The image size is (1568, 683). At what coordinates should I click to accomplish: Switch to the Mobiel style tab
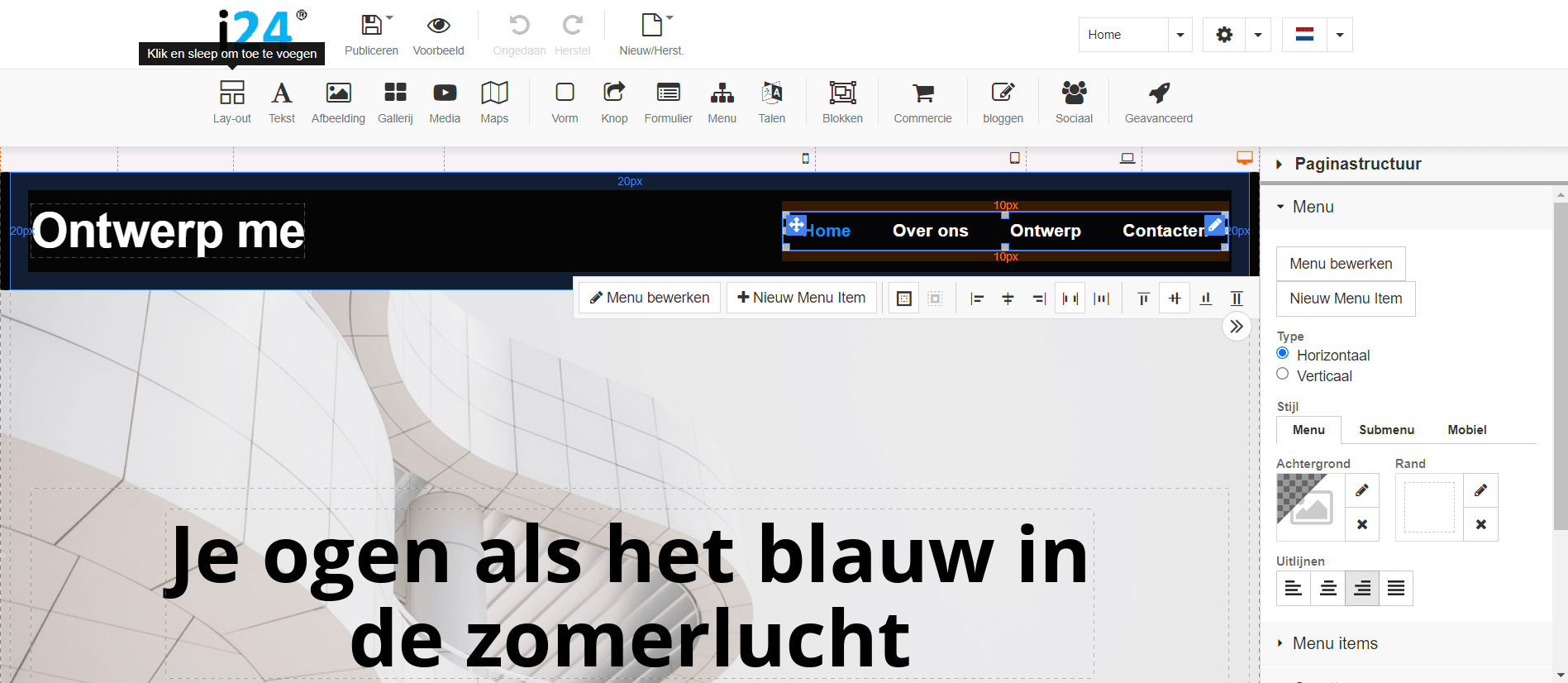point(1466,430)
